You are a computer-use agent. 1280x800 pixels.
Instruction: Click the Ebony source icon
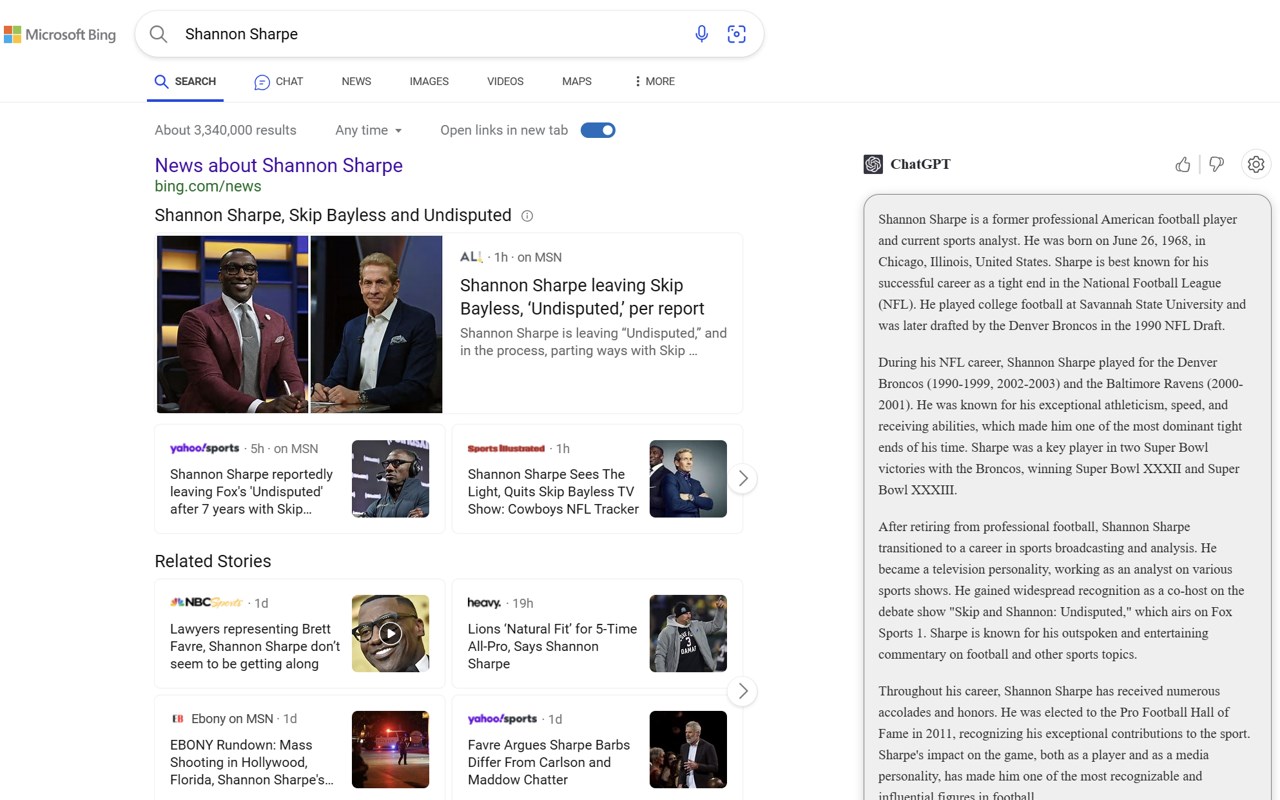pos(178,719)
